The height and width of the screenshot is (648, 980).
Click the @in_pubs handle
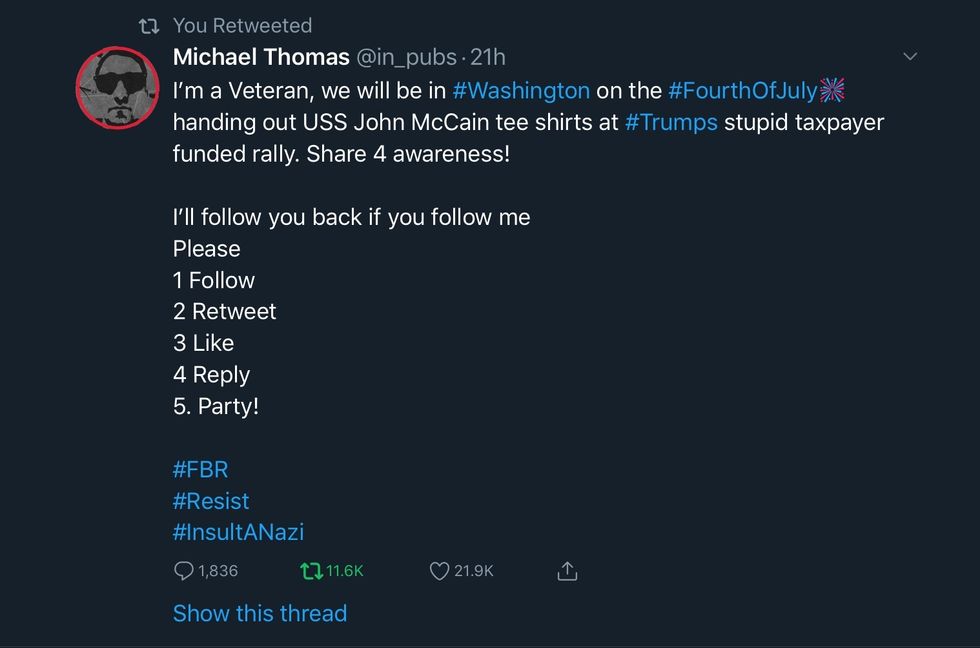(x=407, y=57)
